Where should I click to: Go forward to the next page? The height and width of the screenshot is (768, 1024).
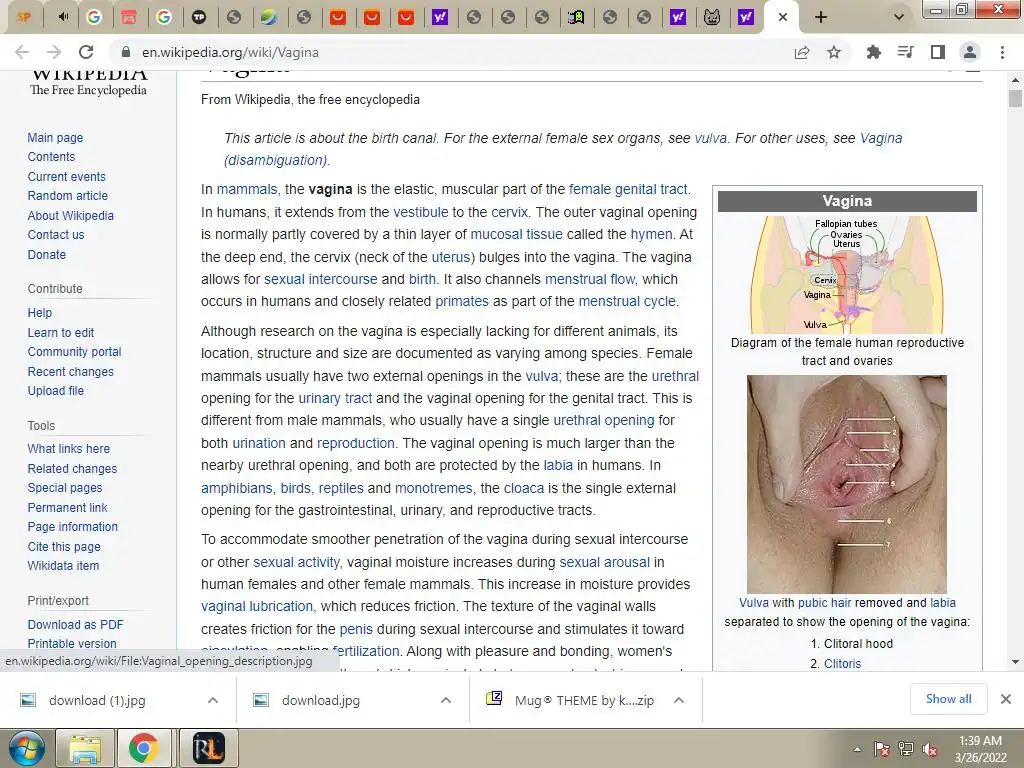tap(54, 52)
